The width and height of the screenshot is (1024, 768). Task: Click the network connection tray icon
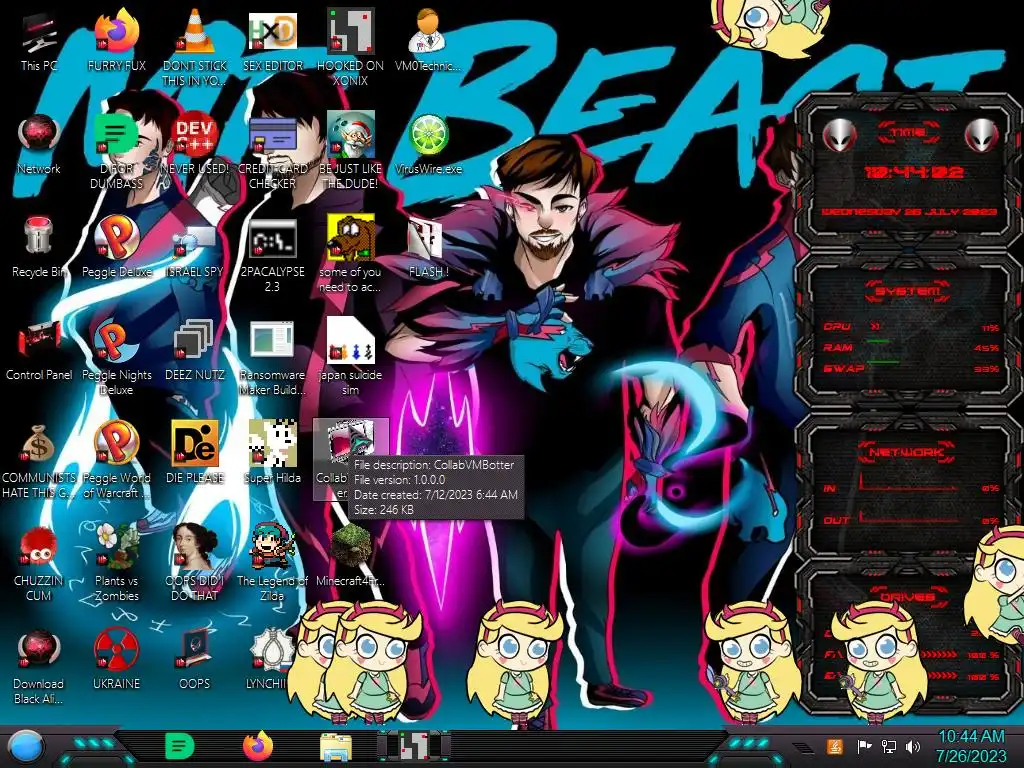[x=889, y=746]
